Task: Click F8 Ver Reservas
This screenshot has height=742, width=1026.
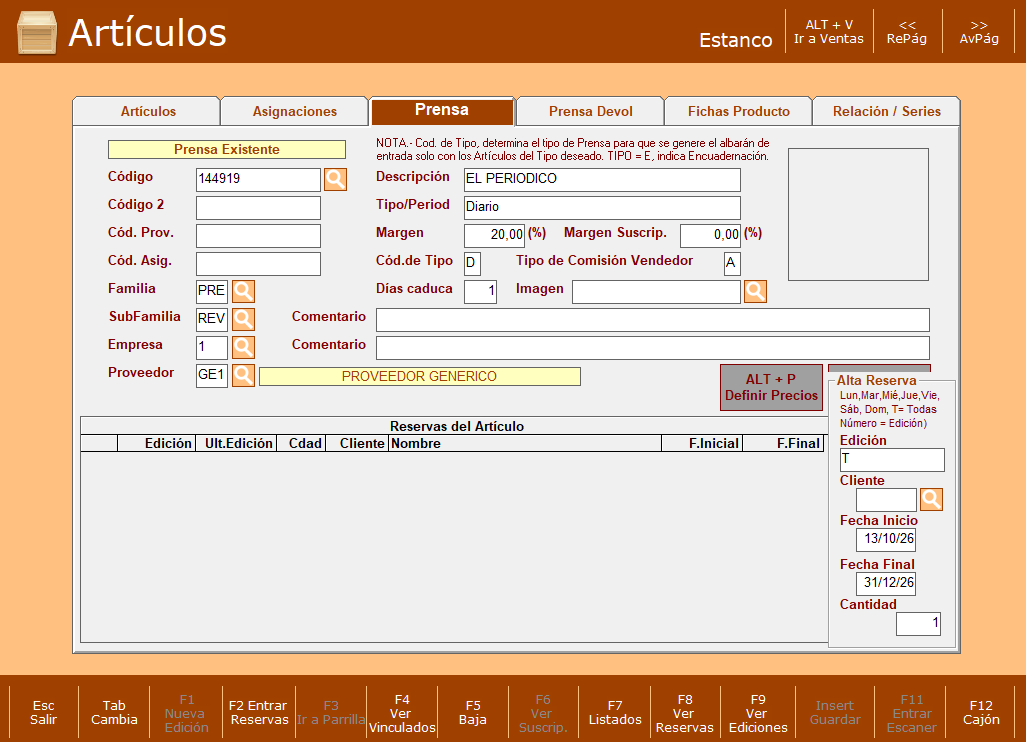Action: (x=684, y=713)
